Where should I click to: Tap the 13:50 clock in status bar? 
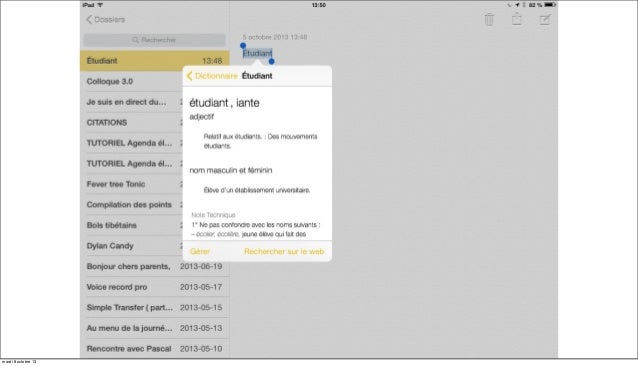coord(319,5)
